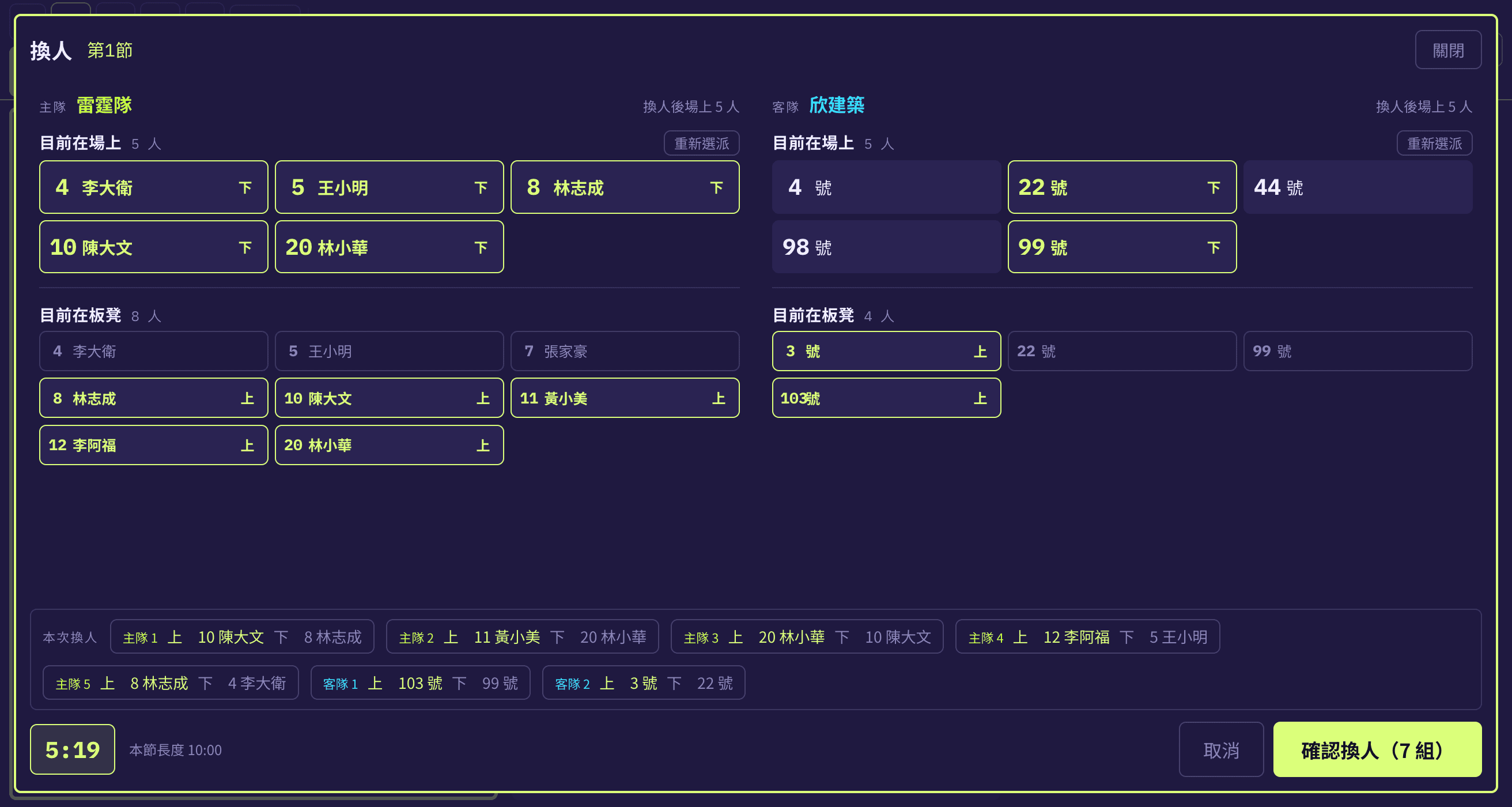Click substitution chip 主隊 3 上 20 林小華
This screenshot has height=807, width=1512.
(807, 637)
